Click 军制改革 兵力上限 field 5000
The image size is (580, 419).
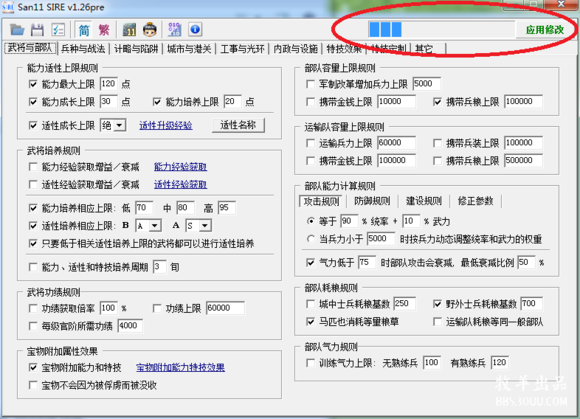[x=426, y=84]
